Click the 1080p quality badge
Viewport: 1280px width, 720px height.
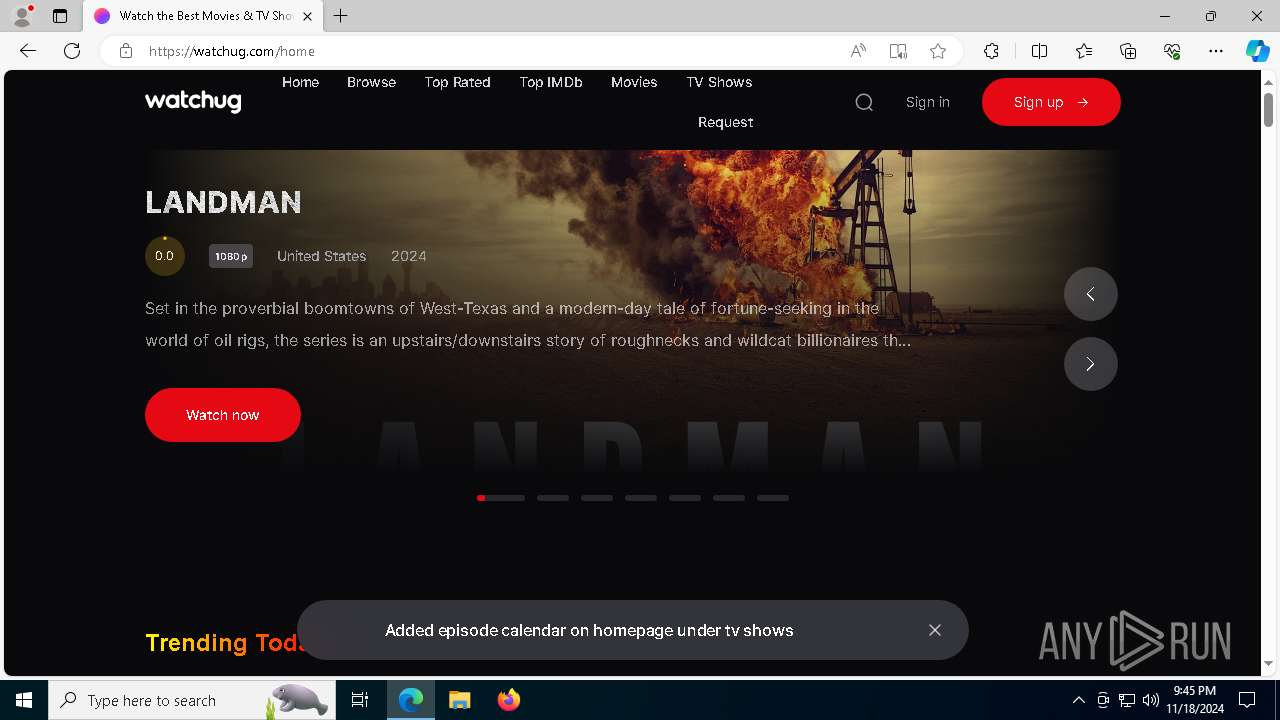click(x=231, y=256)
